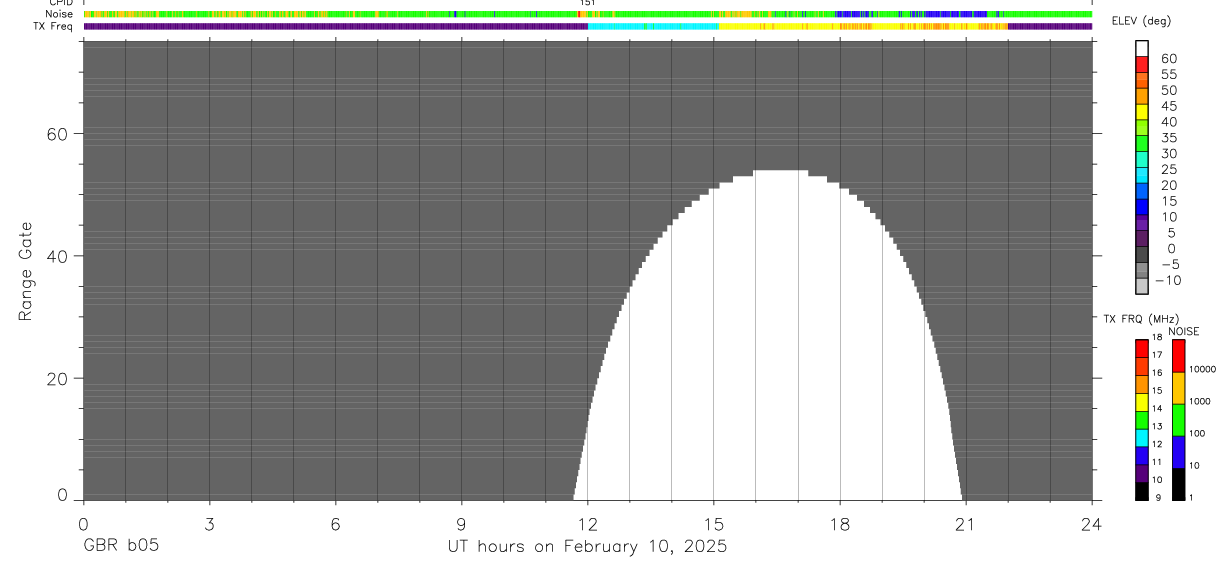The image size is (1228, 567).
Task: Click the white top swatch of ELEV colorbar
Action: click(1142, 48)
